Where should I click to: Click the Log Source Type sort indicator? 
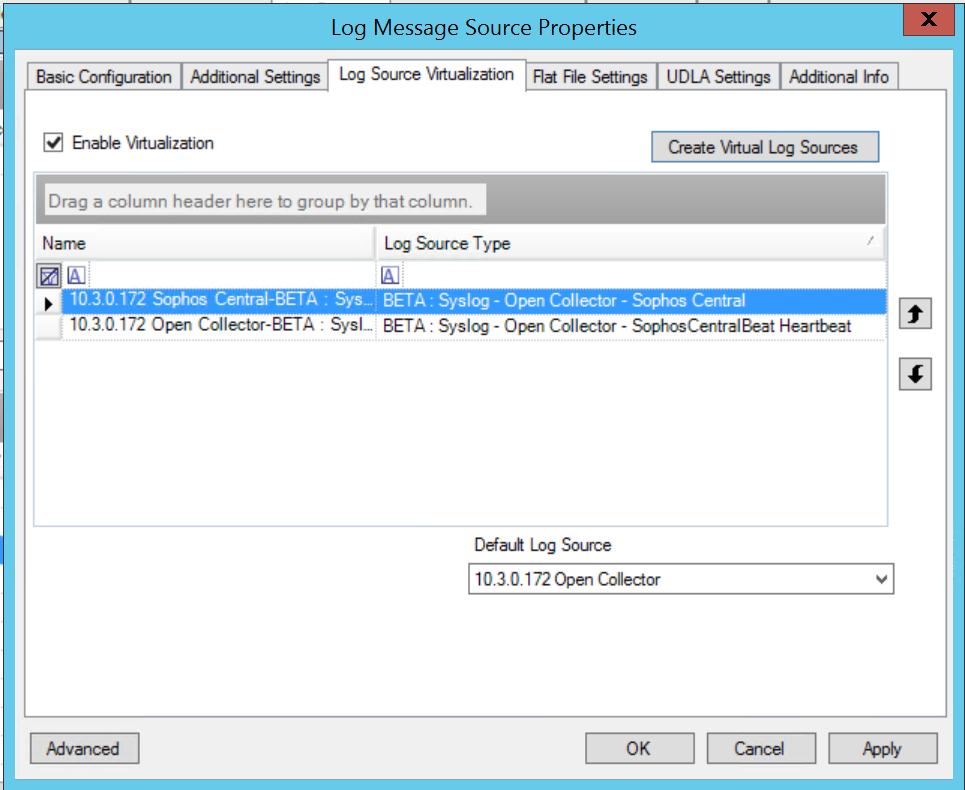pyautogui.click(x=870, y=242)
